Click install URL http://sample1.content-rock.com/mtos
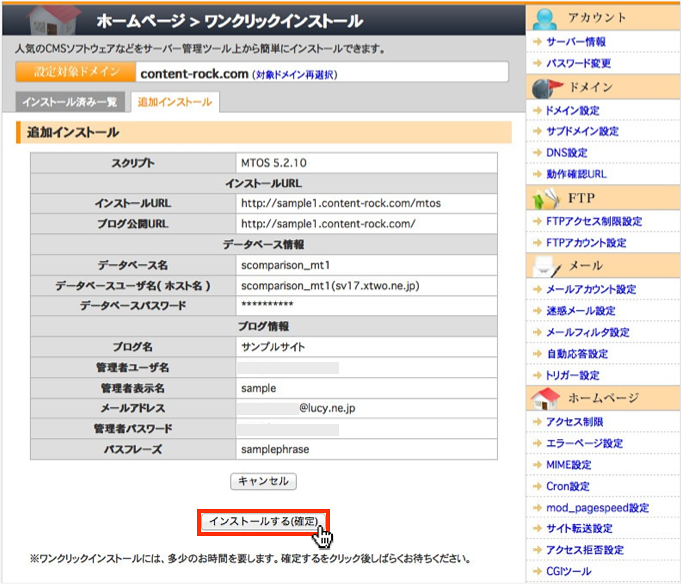Viewport: 681px width, 584px height. point(341,203)
